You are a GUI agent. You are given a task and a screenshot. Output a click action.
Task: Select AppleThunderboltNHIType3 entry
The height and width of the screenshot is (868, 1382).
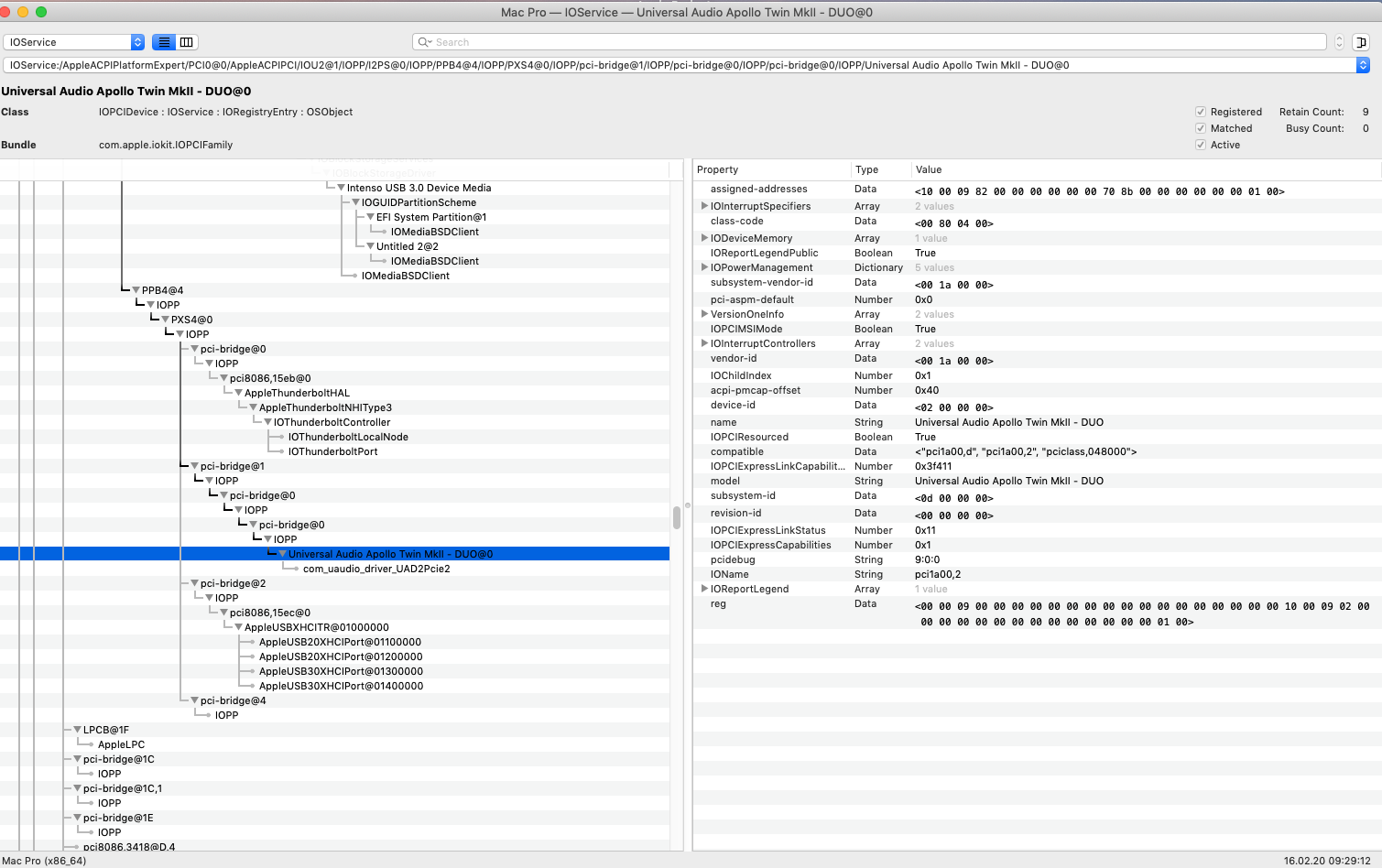(x=325, y=407)
